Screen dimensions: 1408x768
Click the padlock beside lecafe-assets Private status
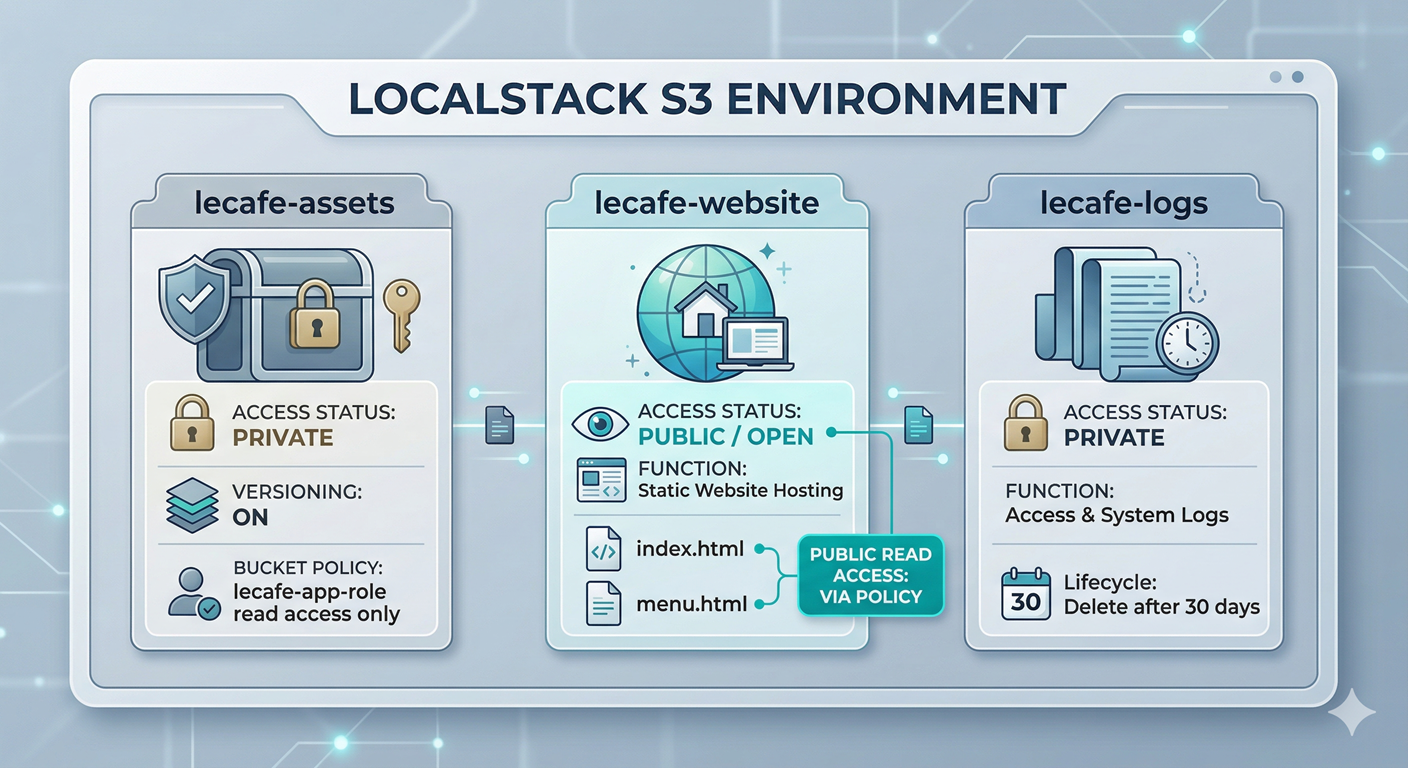(191, 424)
